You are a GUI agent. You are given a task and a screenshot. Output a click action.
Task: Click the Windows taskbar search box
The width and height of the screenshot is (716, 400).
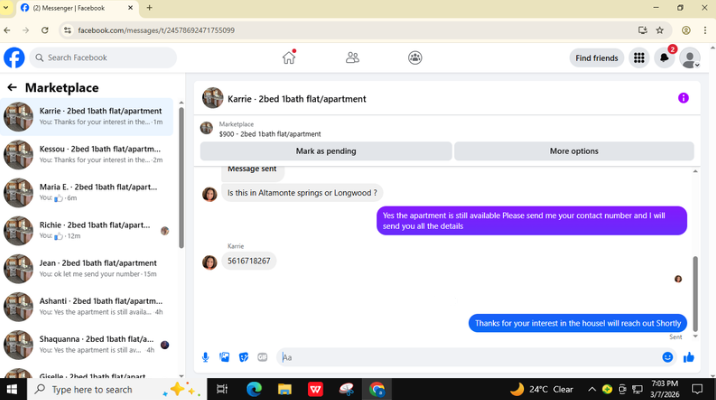tap(117, 389)
